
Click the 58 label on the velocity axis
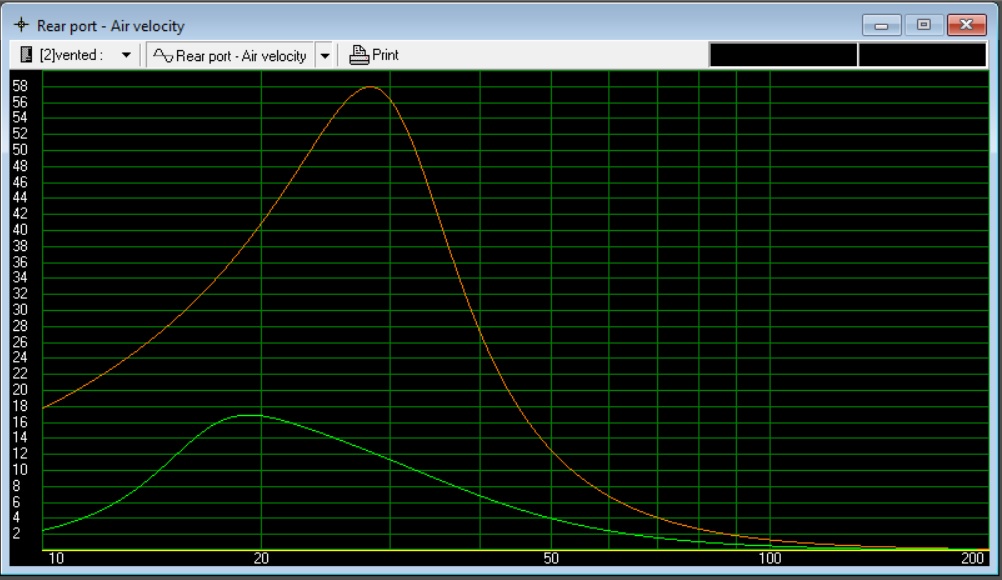(x=20, y=86)
